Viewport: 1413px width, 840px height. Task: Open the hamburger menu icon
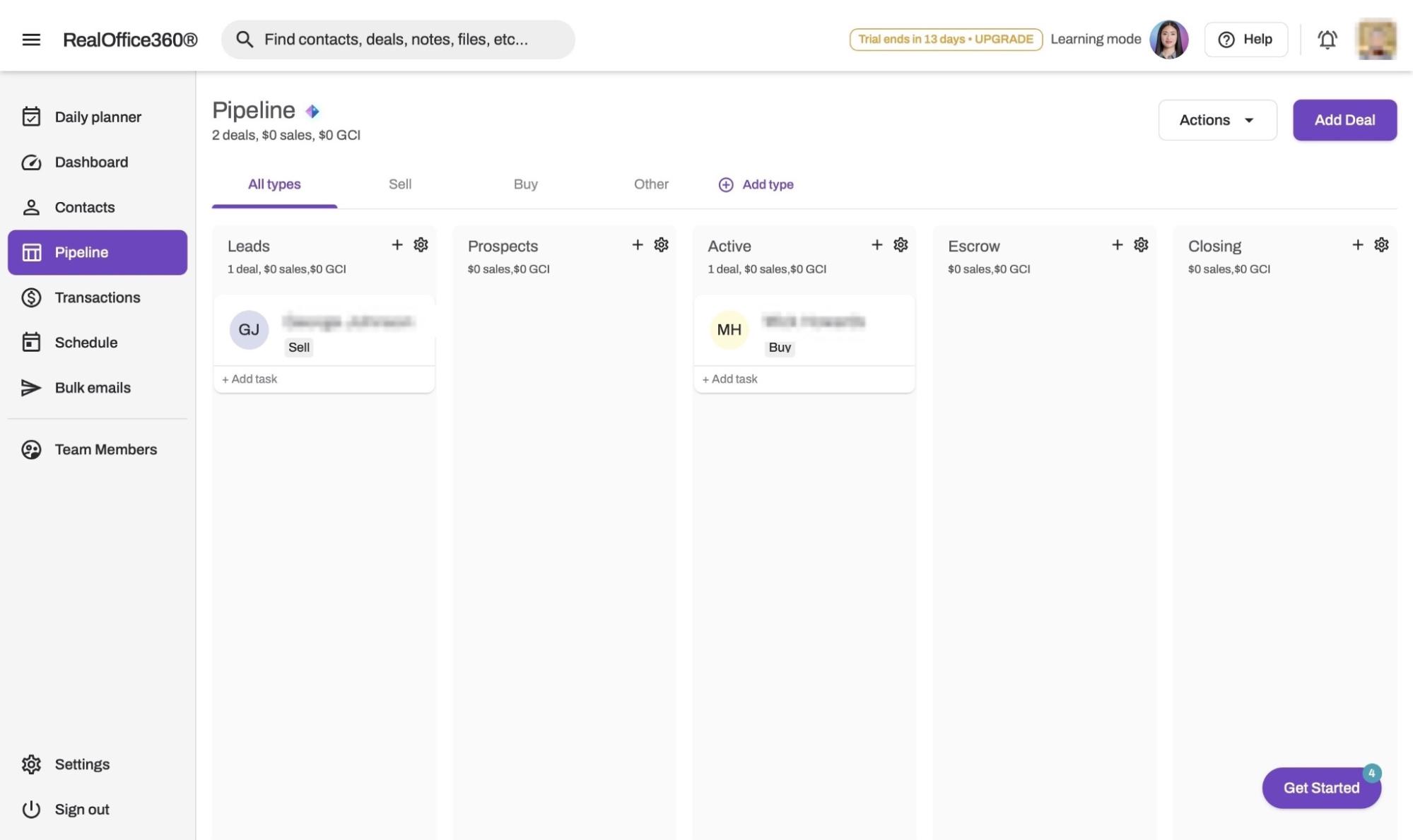pyautogui.click(x=31, y=40)
